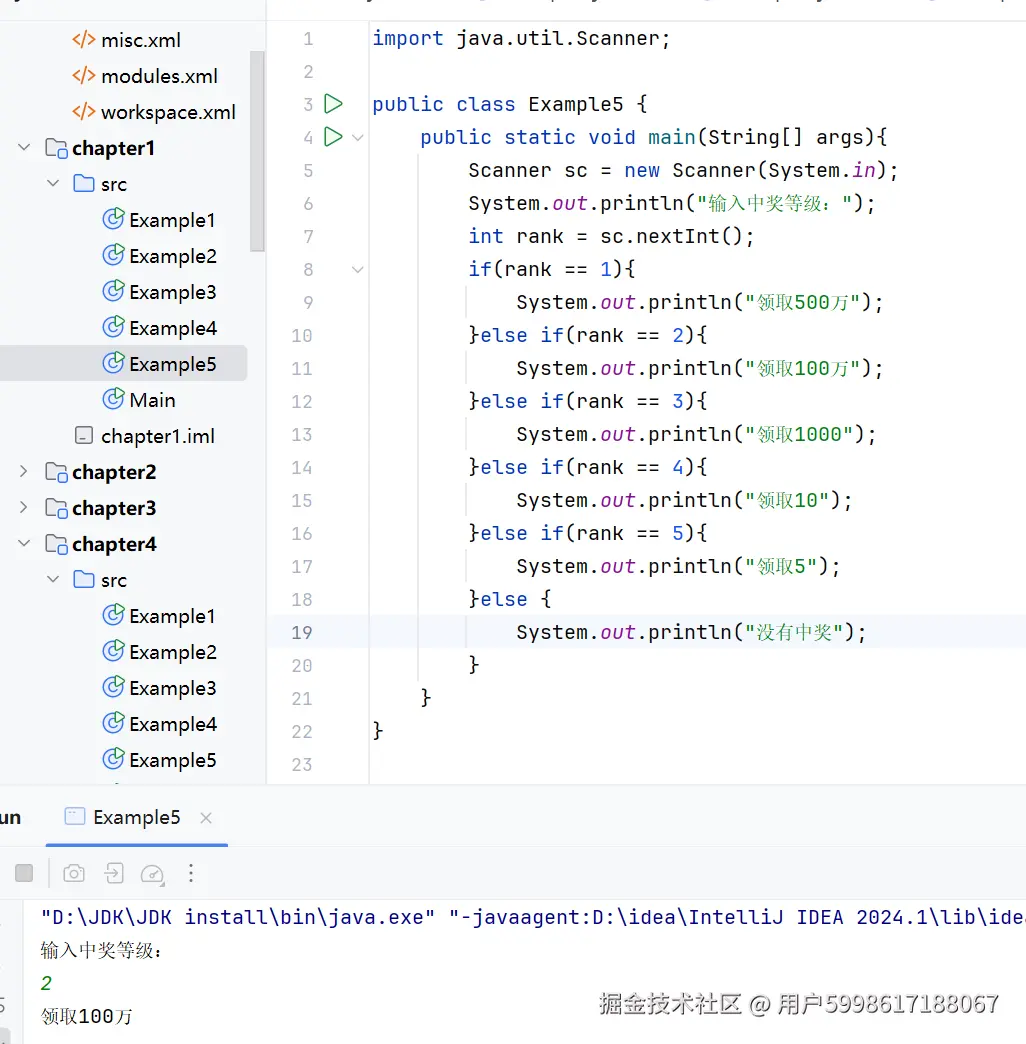Click line number 19 in gutter
The width and height of the screenshot is (1026, 1044).
[302, 632]
